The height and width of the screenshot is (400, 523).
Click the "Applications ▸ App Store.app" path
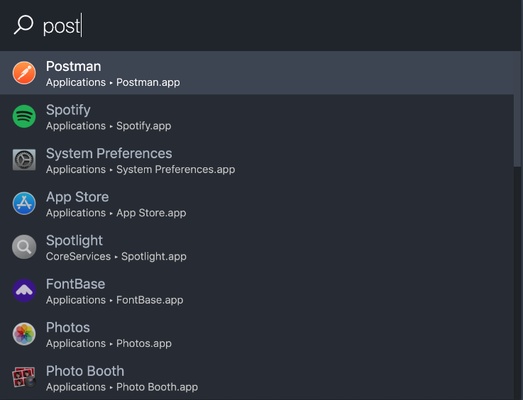(116, 213)
